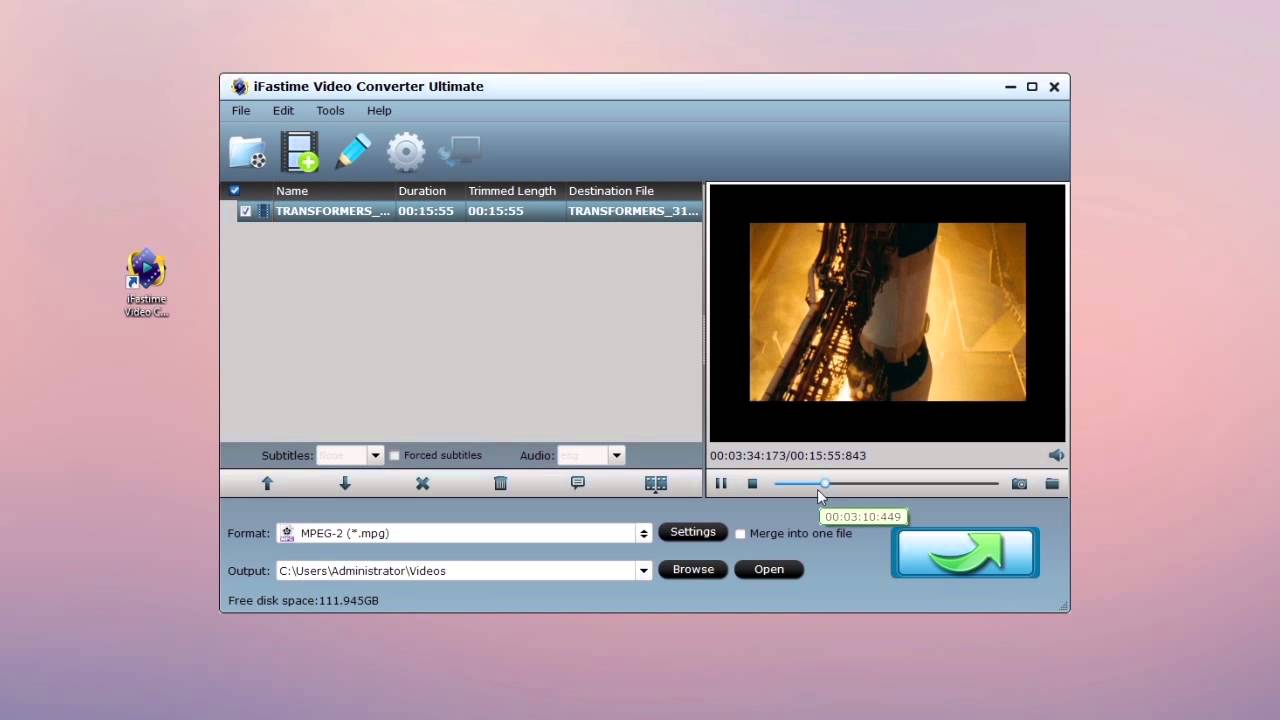This screenshot has width=1280, height=720.
Task: Click the film icon in TRANSFORMERS row
Action: (264, 211)
